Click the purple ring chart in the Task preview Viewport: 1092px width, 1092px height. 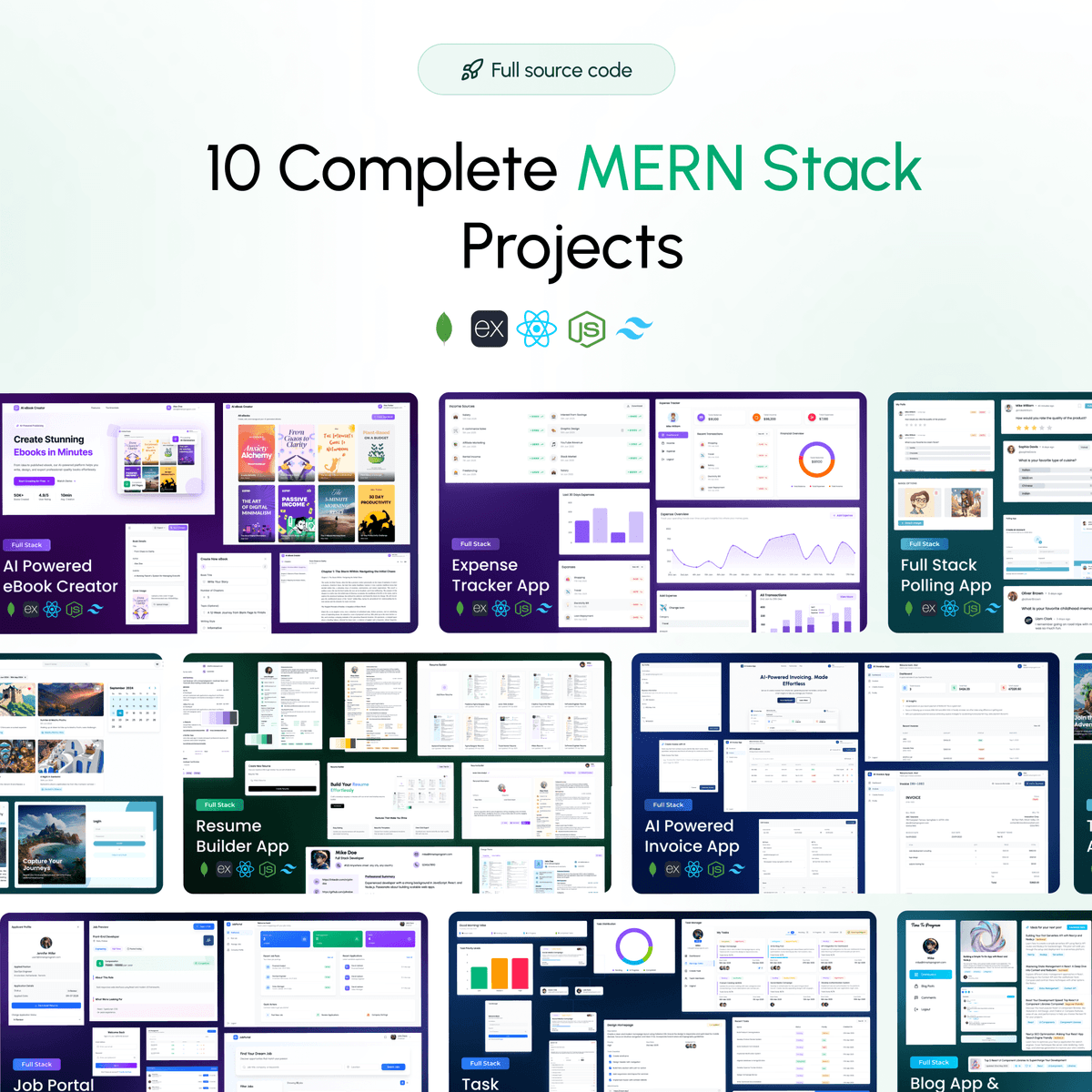click(x=633, y=947)
